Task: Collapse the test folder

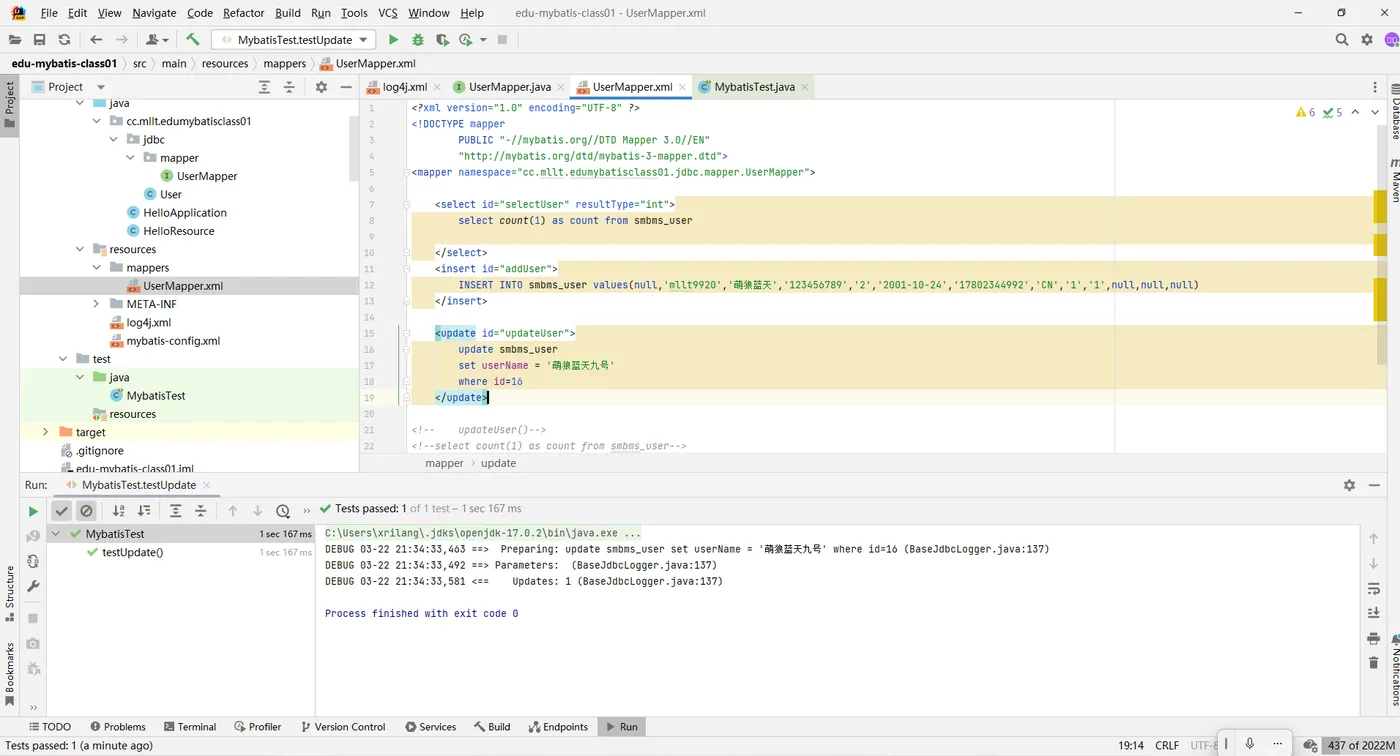Action: pos(63,359)
